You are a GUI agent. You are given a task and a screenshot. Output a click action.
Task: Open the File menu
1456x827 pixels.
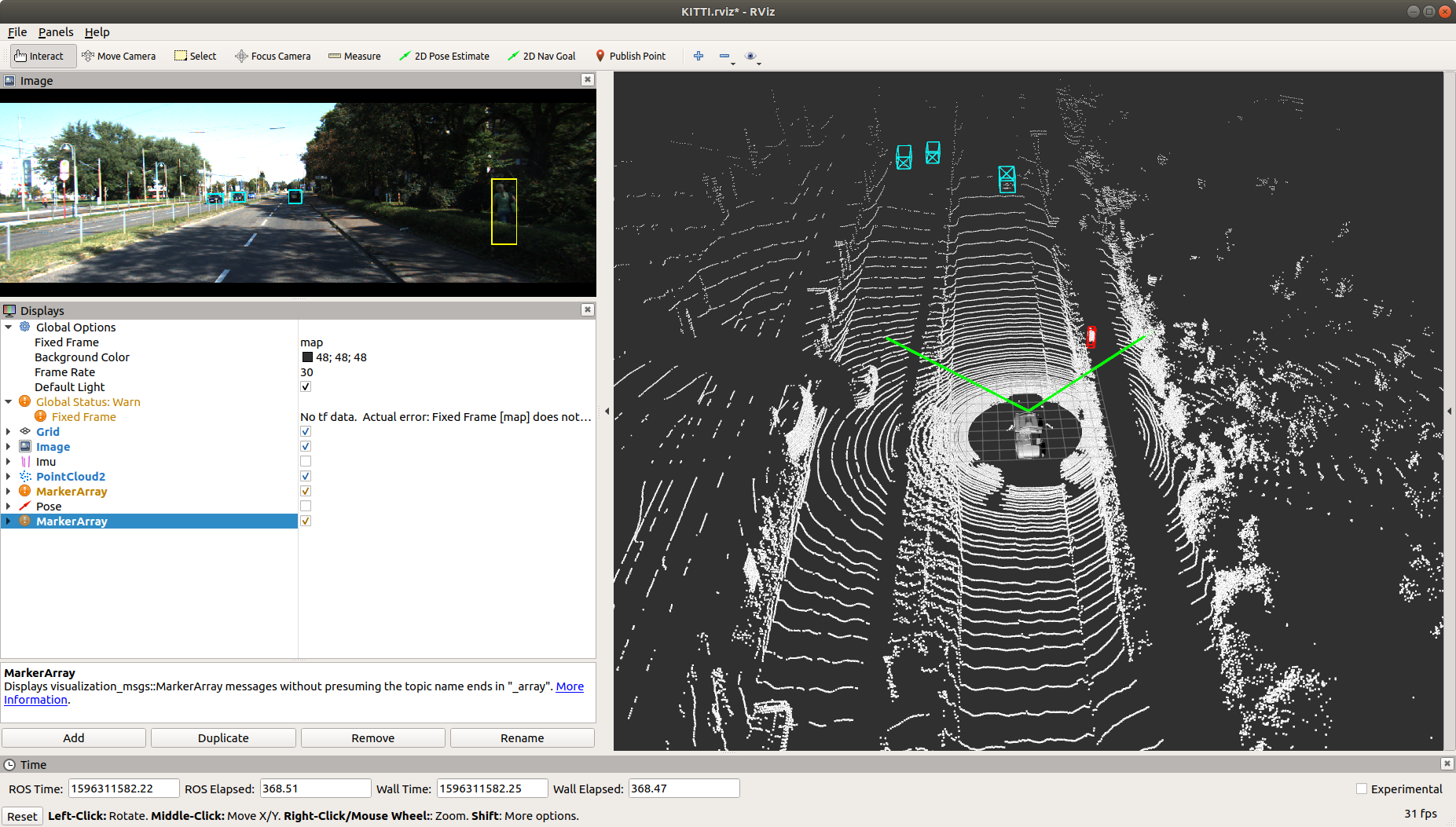tap(17, 32)
